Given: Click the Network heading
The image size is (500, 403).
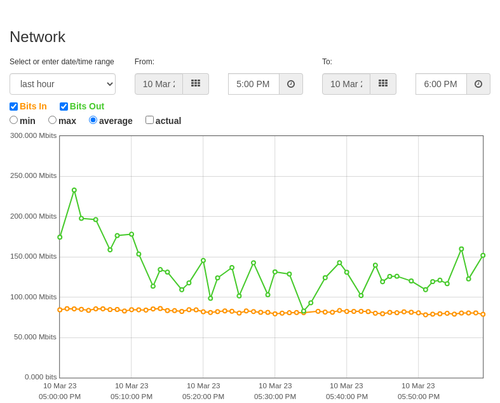Looking at the screenshot, I should (37, 37).
